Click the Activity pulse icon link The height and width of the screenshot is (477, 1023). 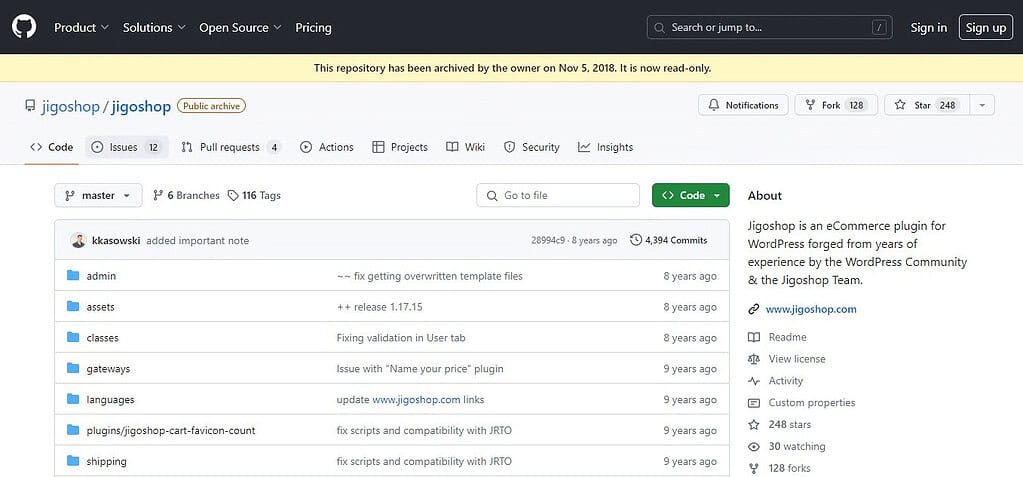754,381
